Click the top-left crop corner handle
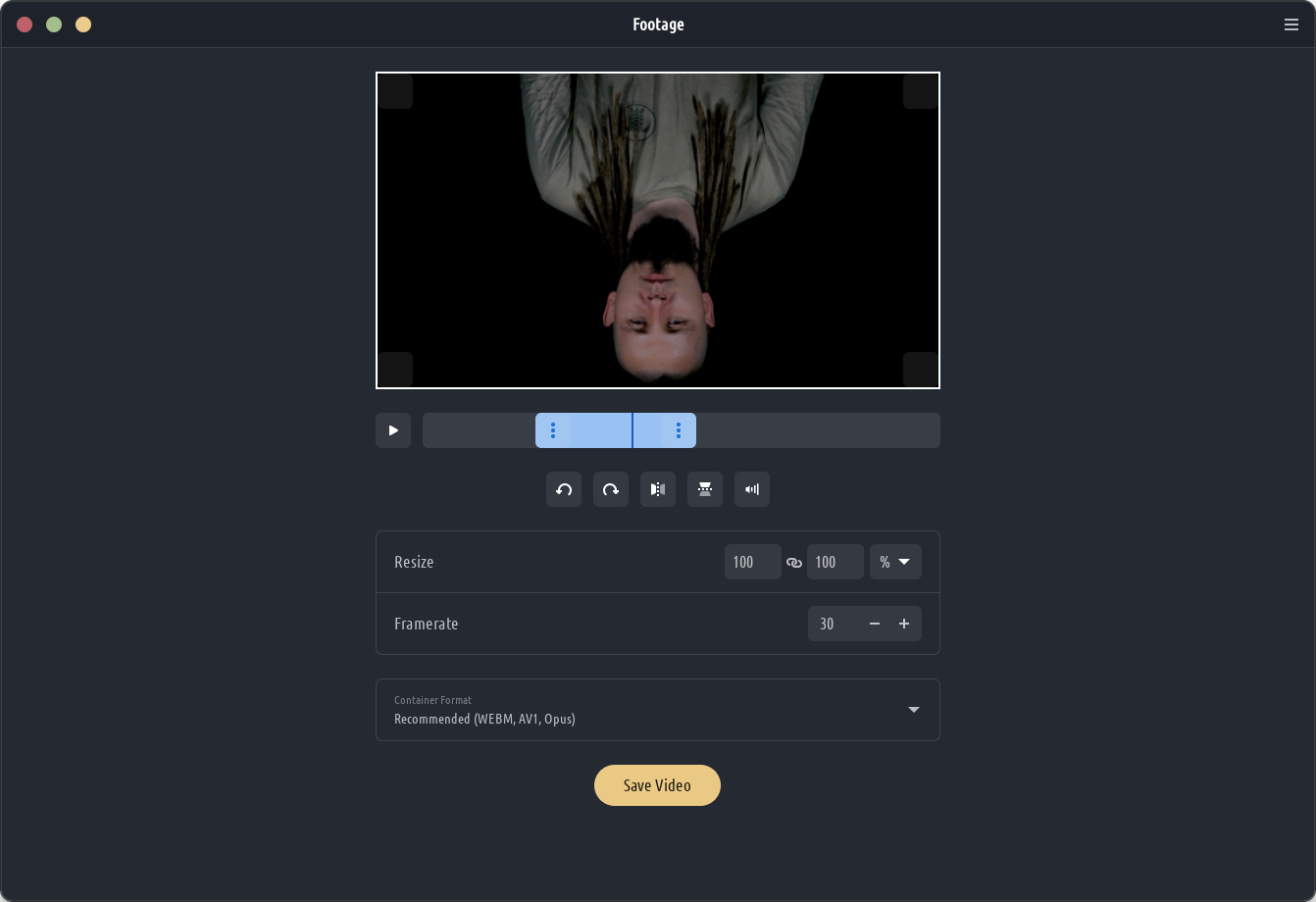 click(395, 91)
